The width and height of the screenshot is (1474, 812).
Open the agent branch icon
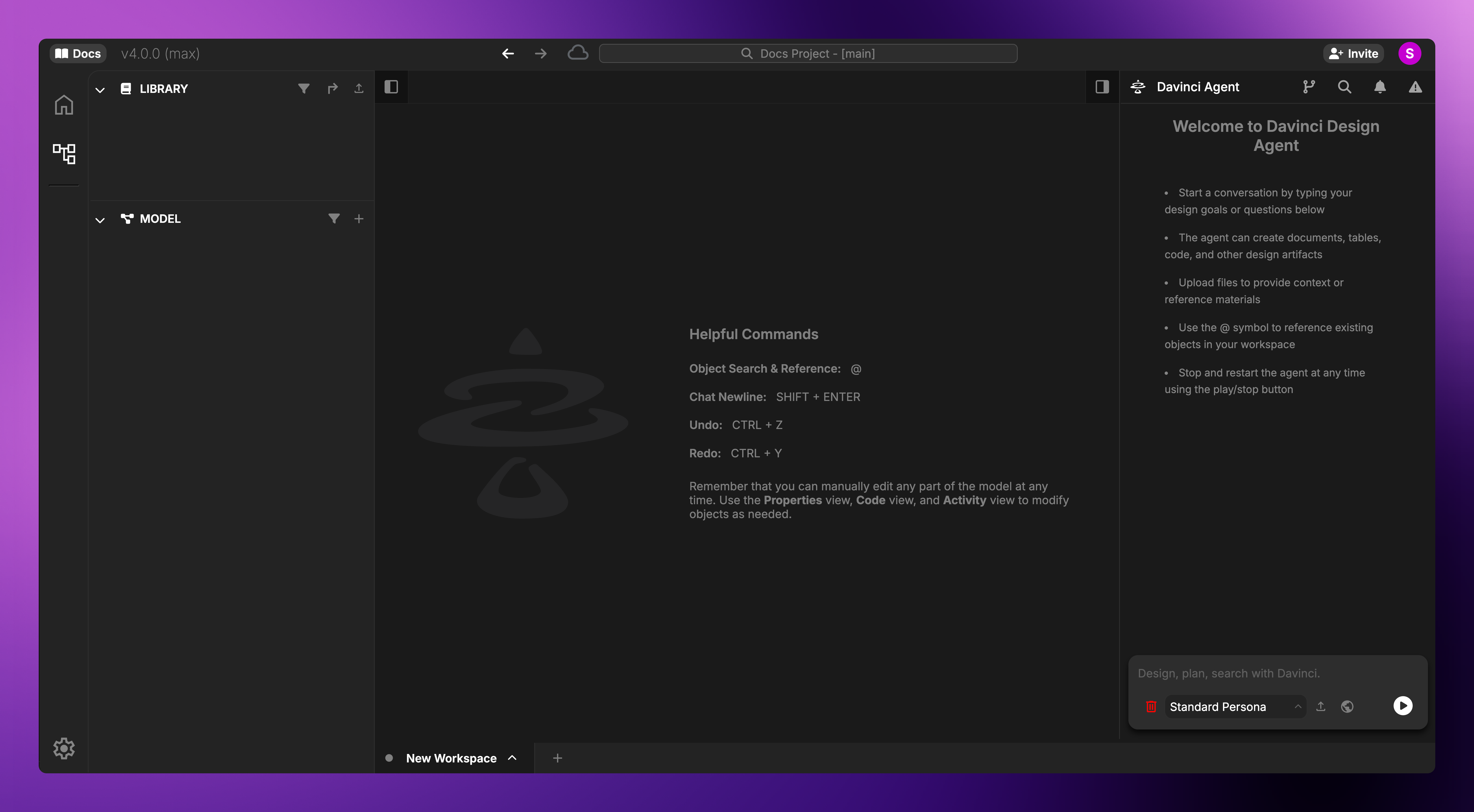pos(1309,87)
